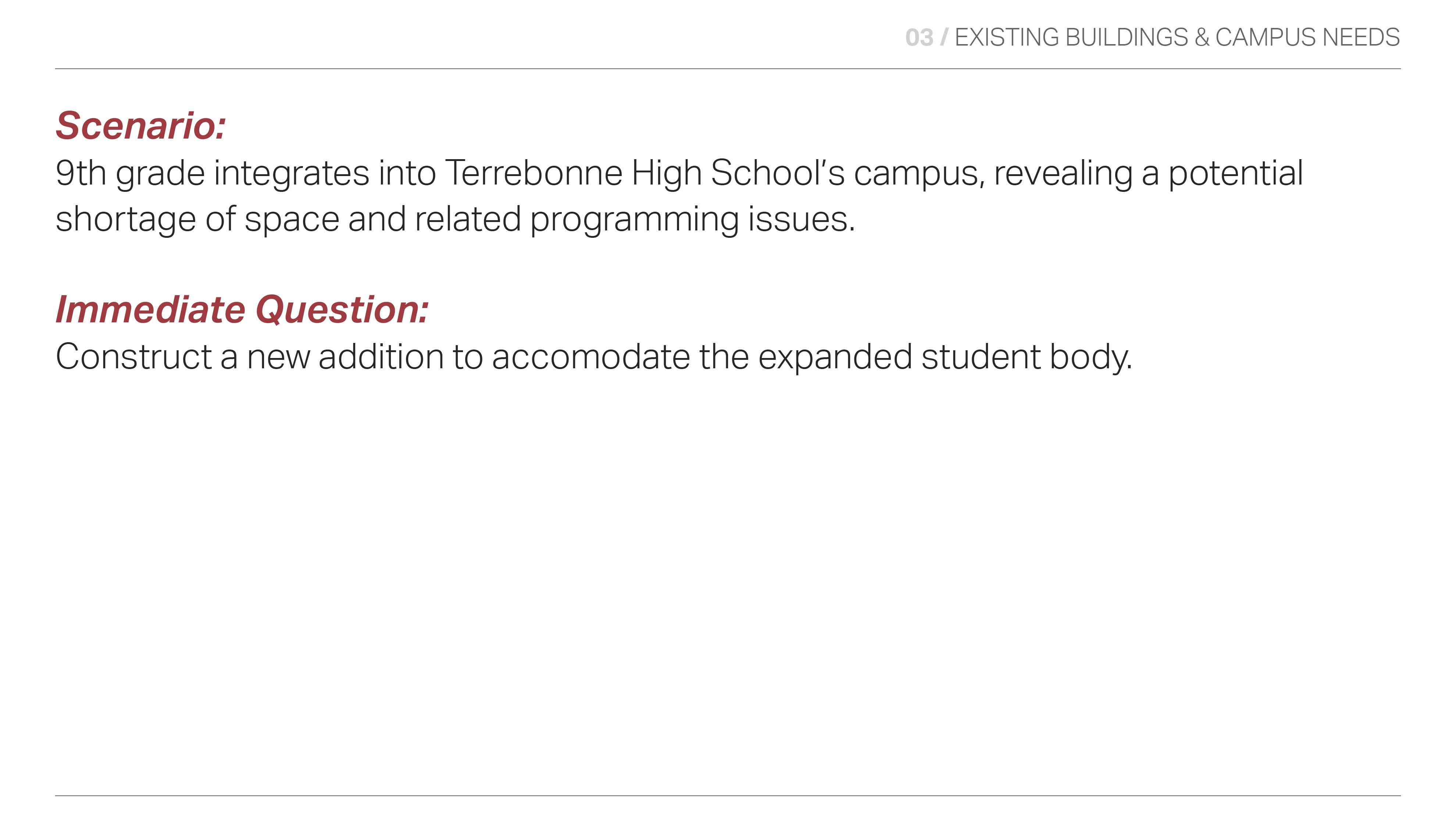Click the word 'Terrebonne' in the scenario text
The width and height of the screenshot is (1456, 827).
pyautogui.click(x=533, y=173)
